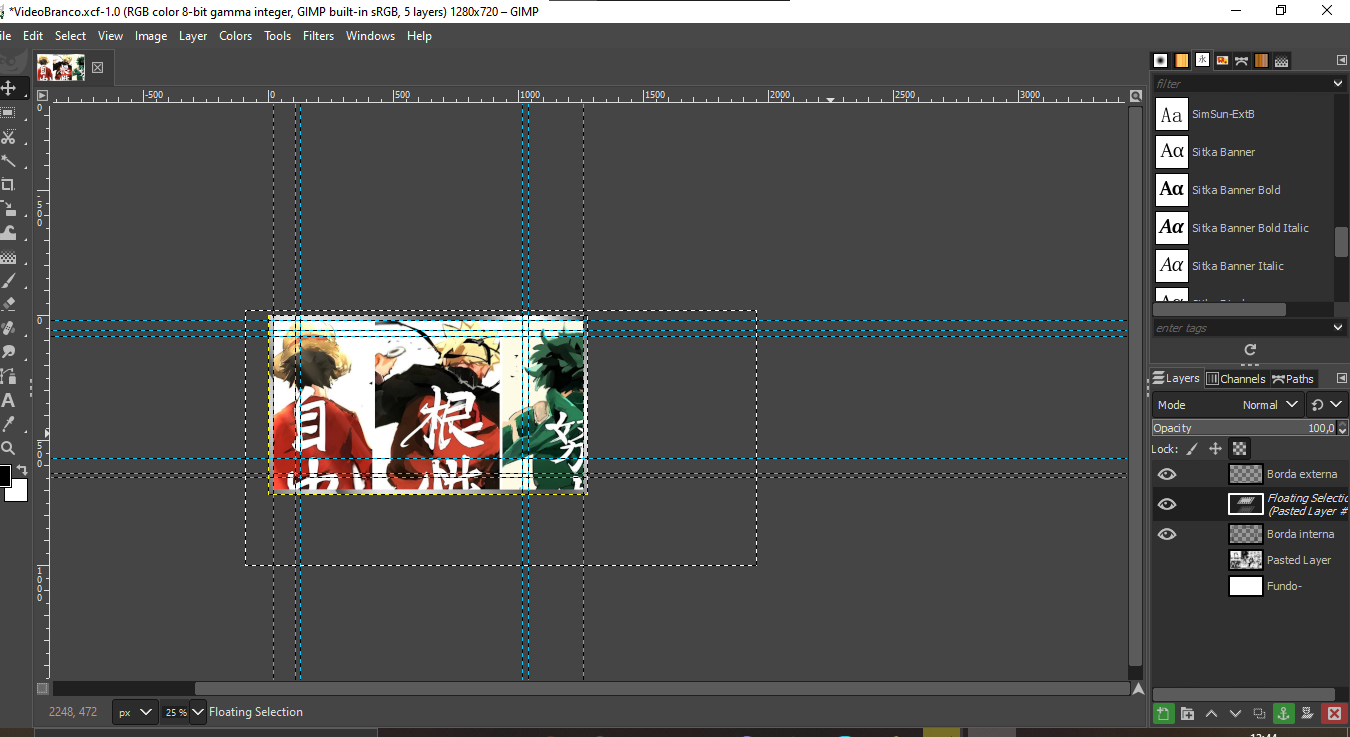Viewport: 1350px width, 737px height.
Task: Switch to the Channels tab
Action: [x=1236, y=379]
